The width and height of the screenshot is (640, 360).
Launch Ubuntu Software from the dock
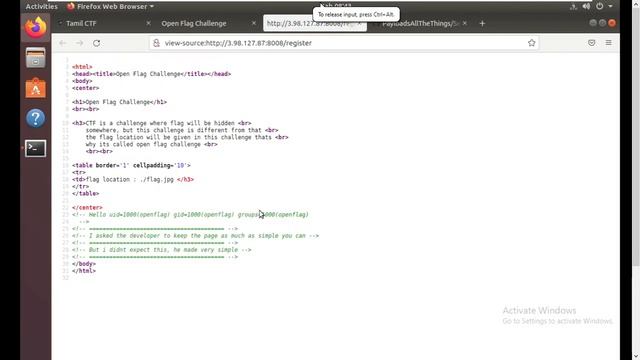pyautogui.click(x=36, y=88)
